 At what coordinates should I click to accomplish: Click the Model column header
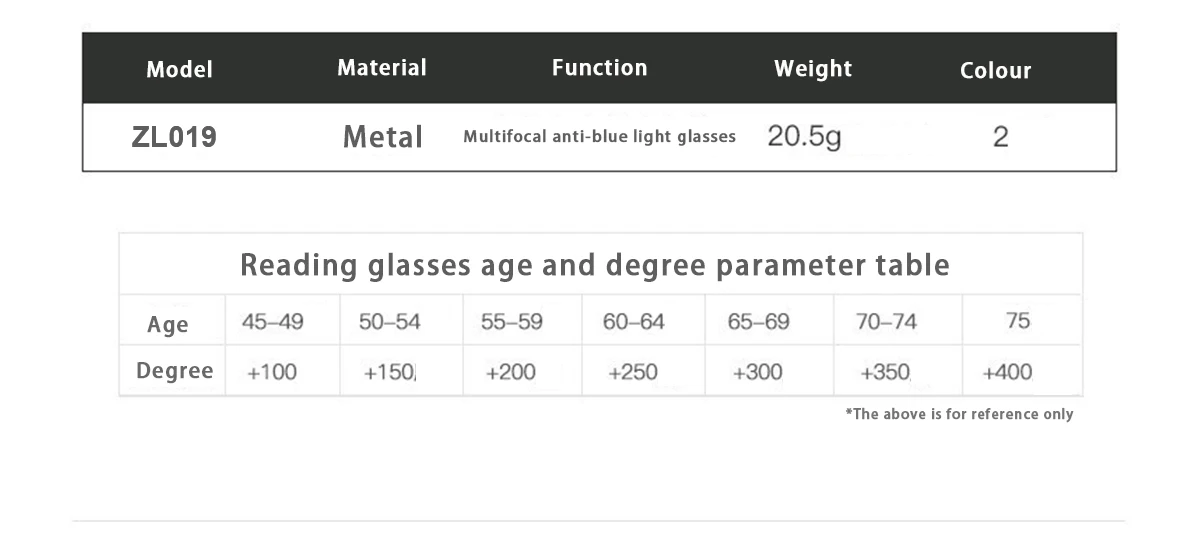[x=179, y=69]
